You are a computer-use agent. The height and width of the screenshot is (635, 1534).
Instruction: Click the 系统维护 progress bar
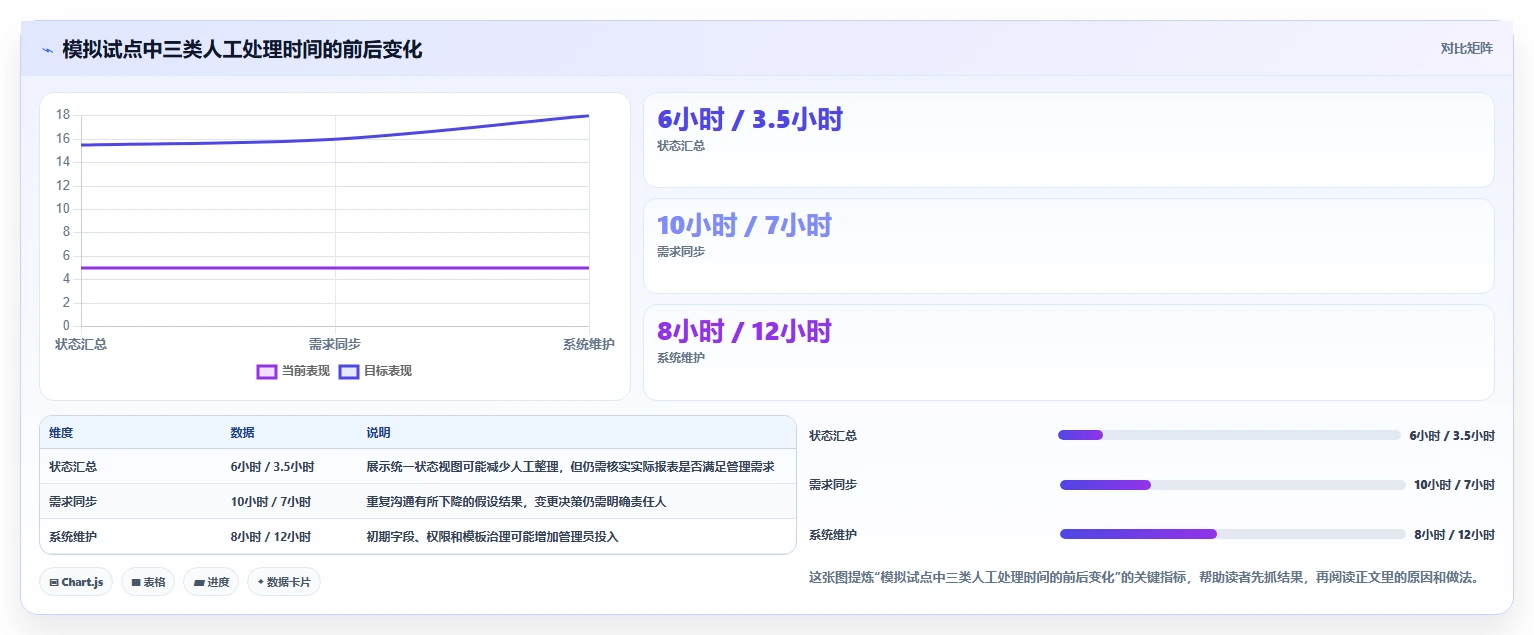(1233, 534)
